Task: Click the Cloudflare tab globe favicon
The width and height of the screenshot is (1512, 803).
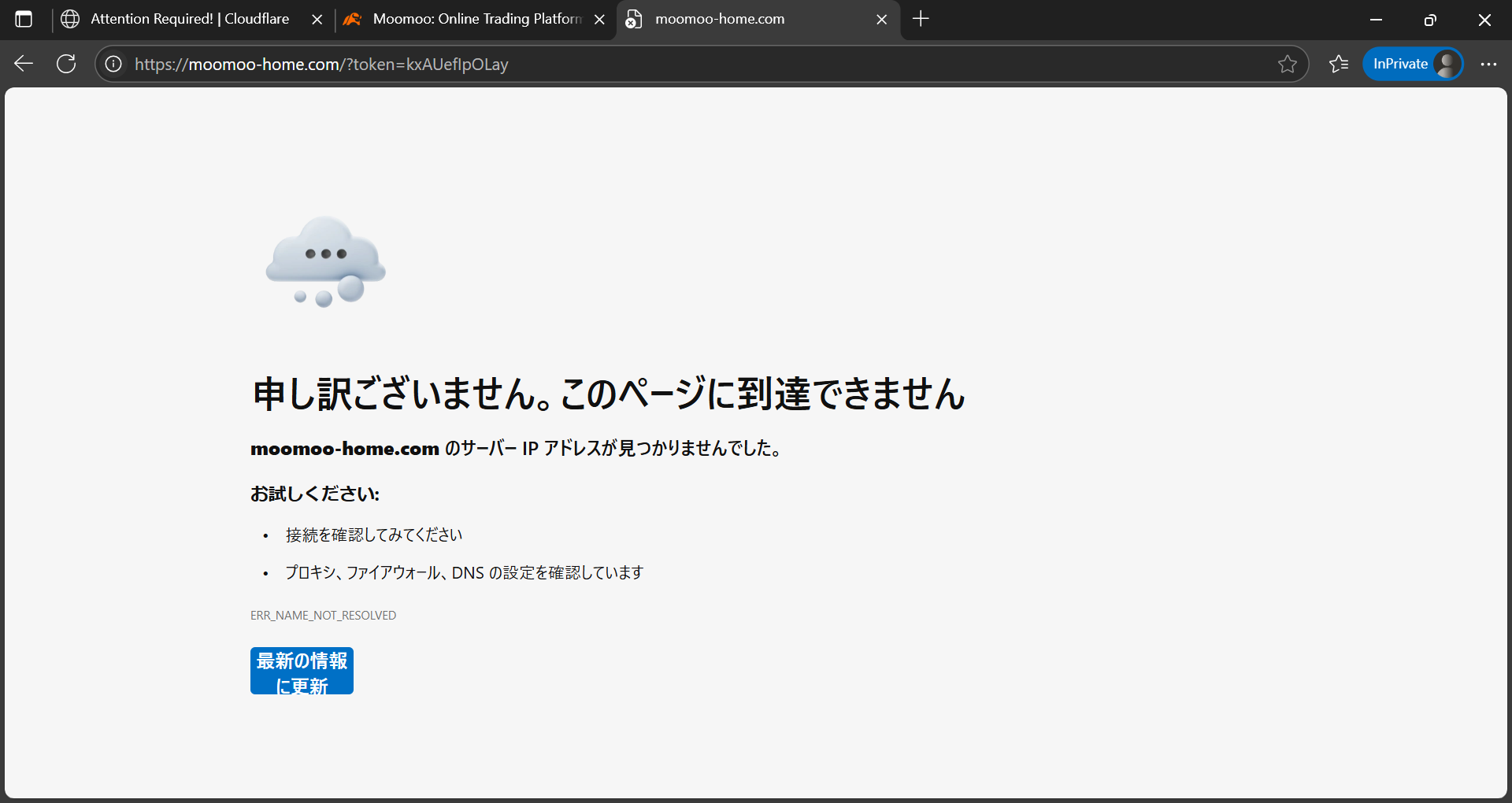Action: click(x=70, y=20)
